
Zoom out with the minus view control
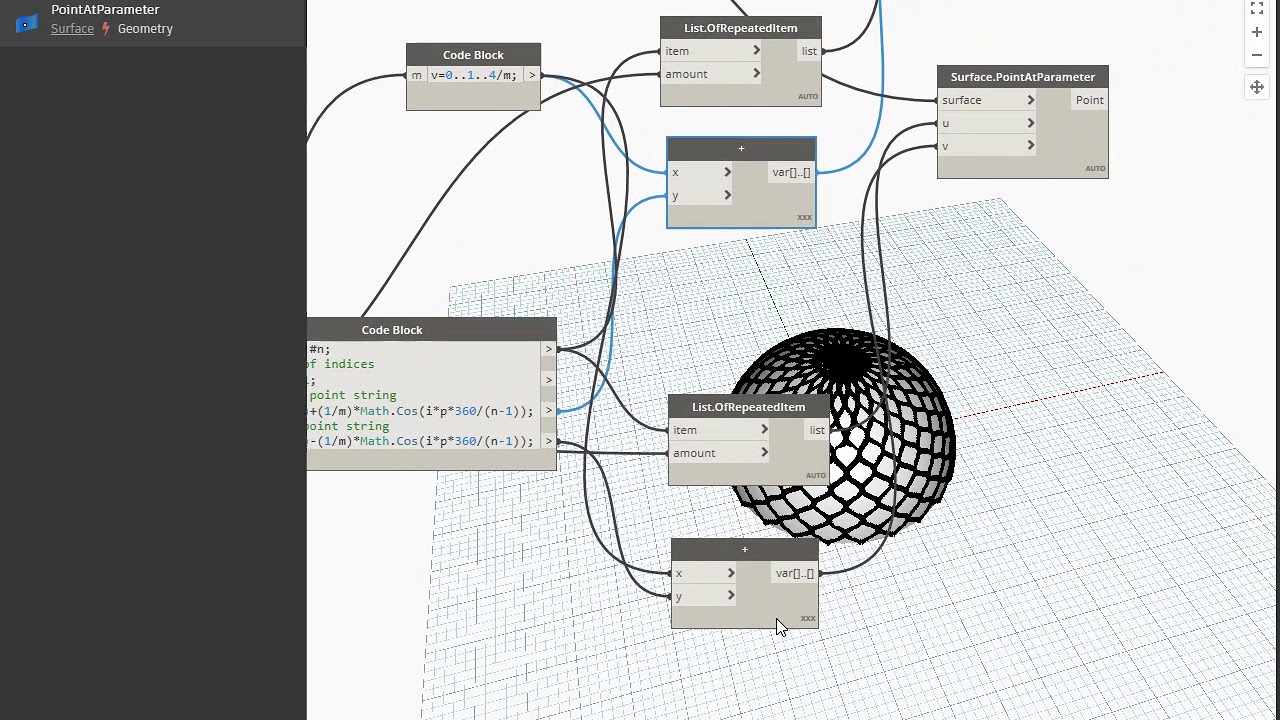tap(1257, 55)
